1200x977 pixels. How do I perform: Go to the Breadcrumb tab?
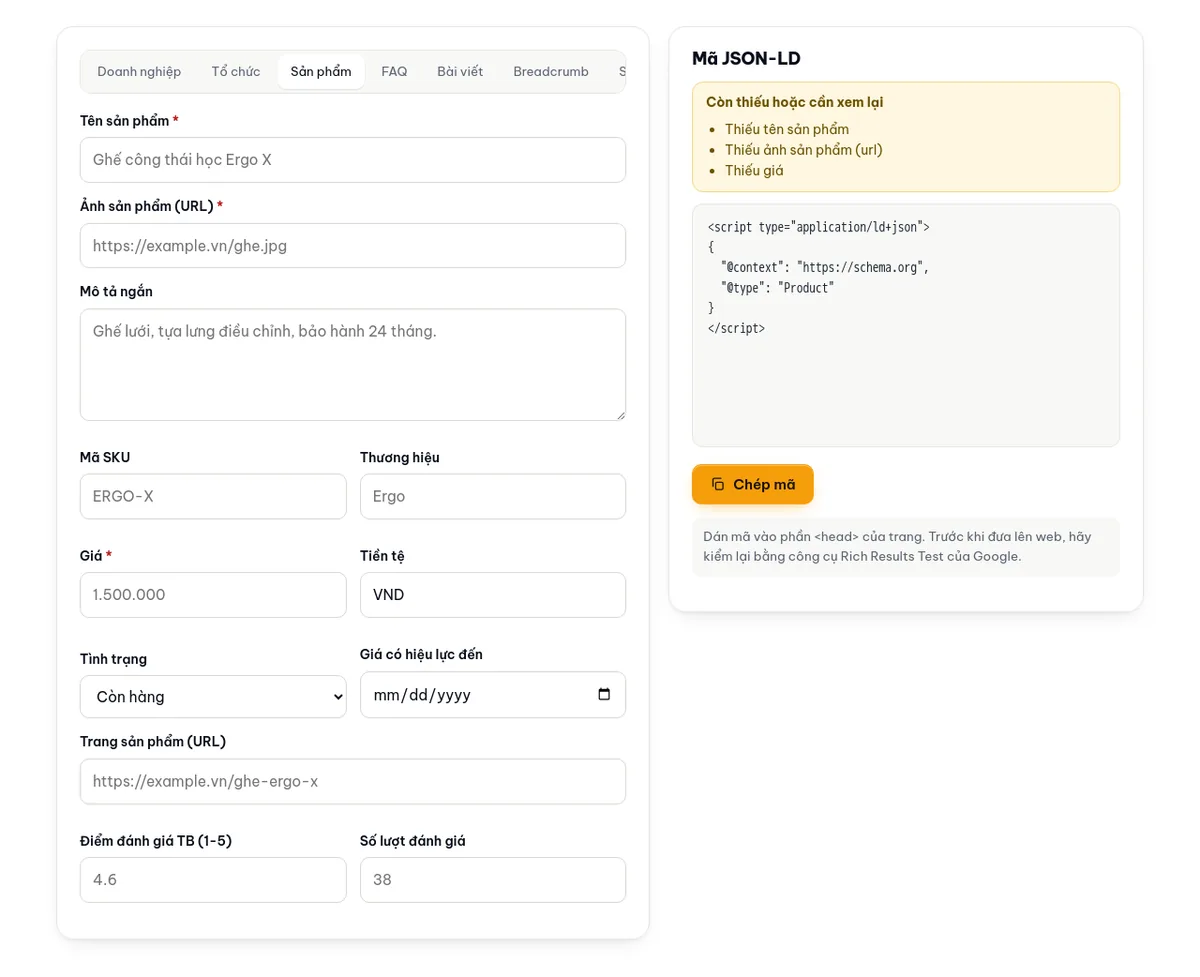tap(551, 72)
